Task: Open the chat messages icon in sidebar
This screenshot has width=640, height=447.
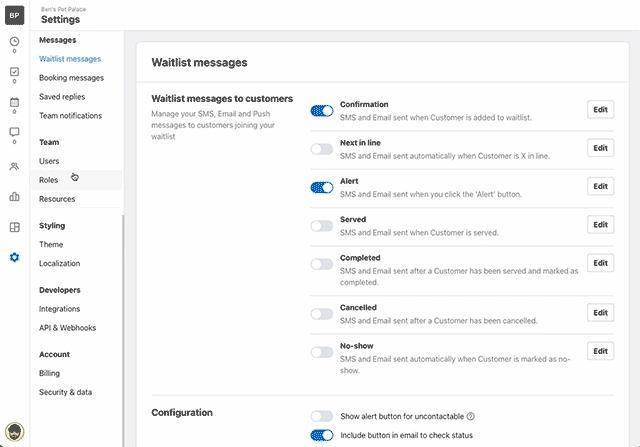Action: click(x=14, y=132)
